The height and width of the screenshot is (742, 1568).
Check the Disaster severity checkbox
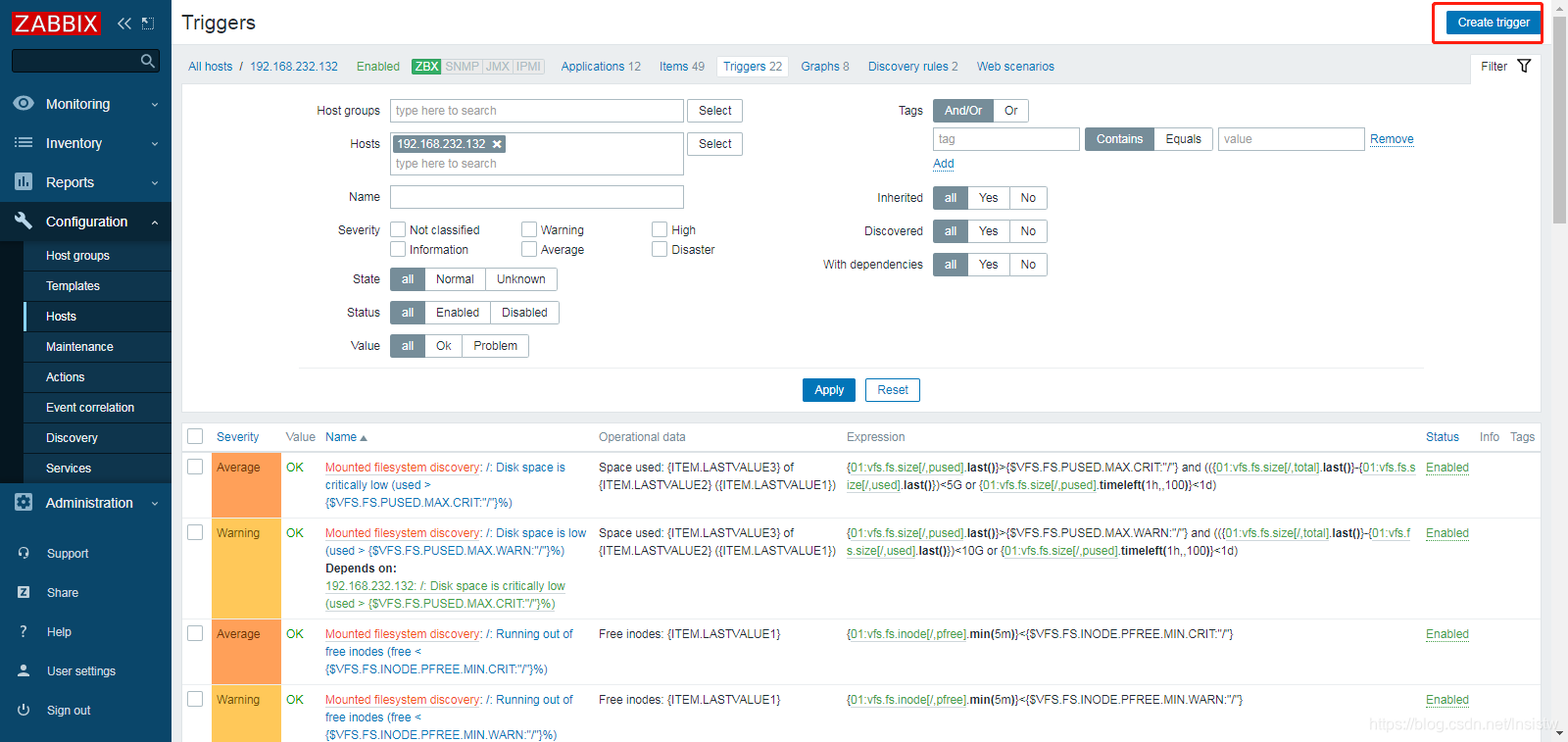(660, 249)
